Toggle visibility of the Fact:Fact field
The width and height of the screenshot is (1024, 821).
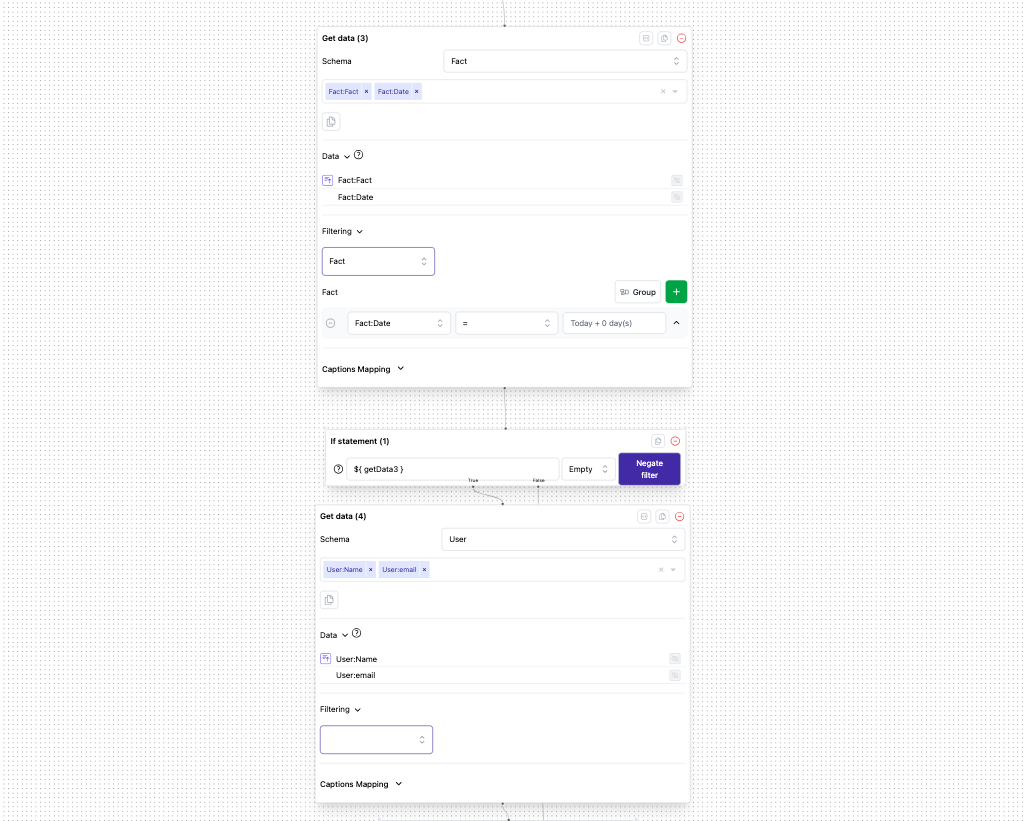pyautogui.click(x=677, y=181)
